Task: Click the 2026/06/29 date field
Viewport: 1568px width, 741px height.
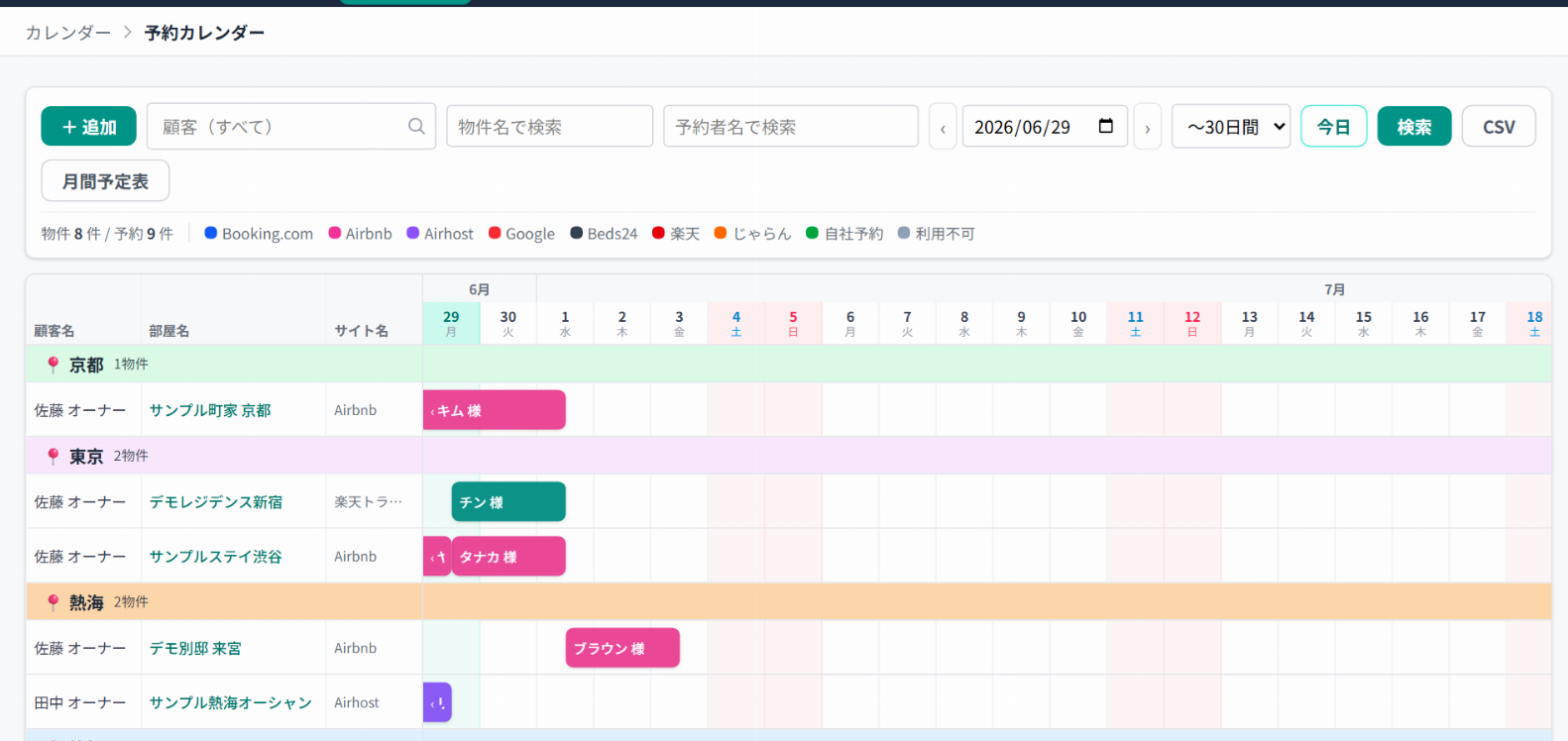Action: click(1045, 127)
